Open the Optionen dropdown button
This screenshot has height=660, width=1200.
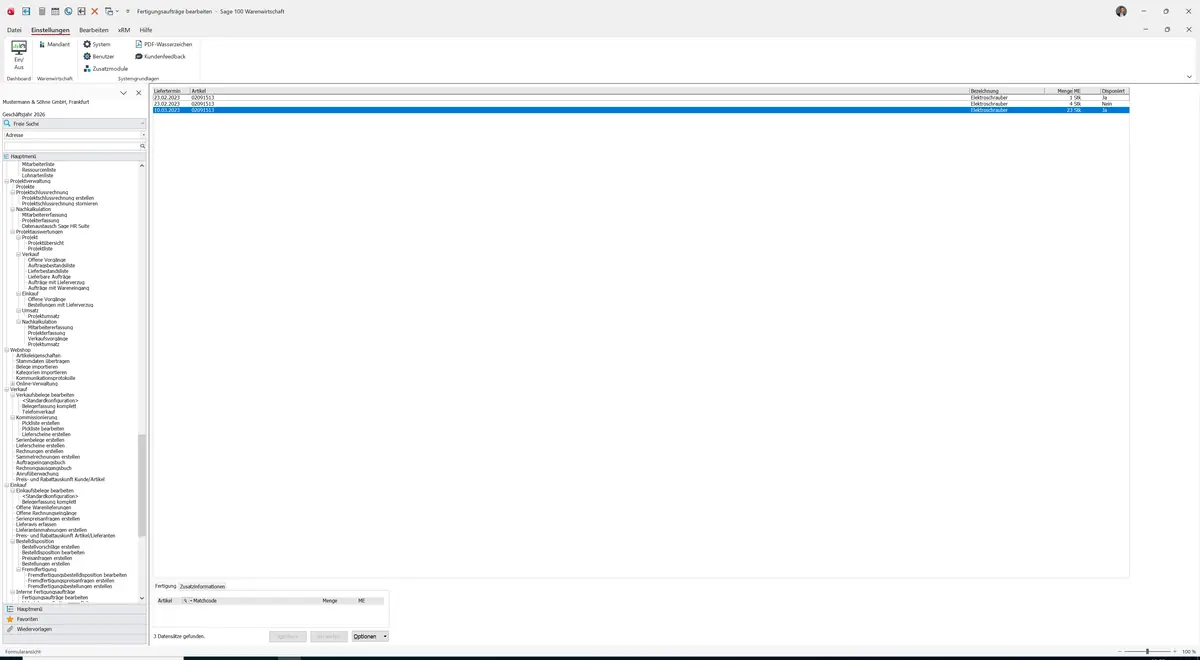point(370,636)
